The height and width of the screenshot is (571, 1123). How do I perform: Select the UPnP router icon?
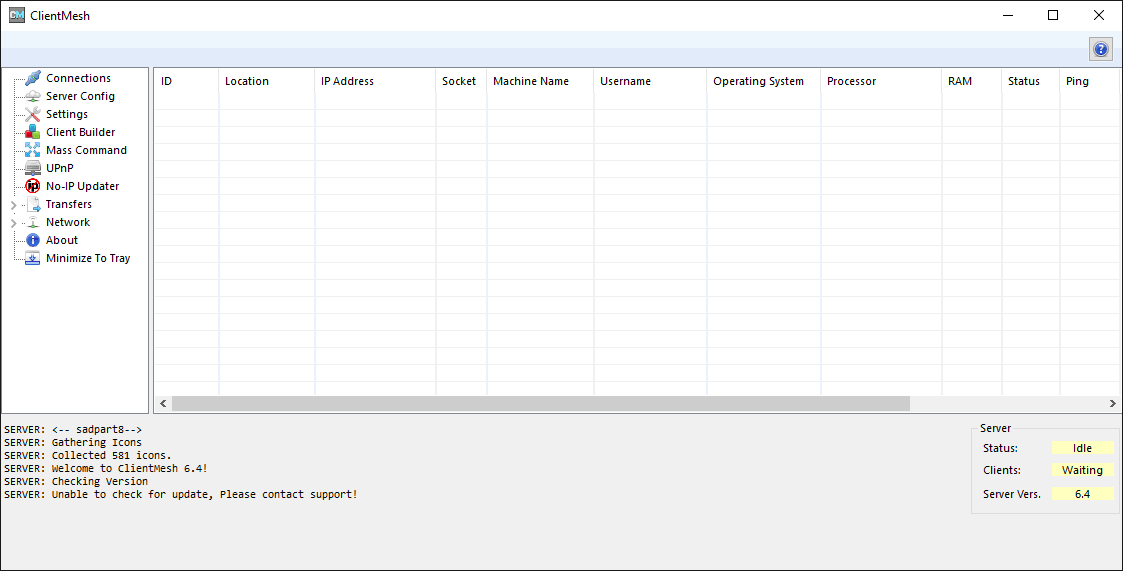coord(33,168)
